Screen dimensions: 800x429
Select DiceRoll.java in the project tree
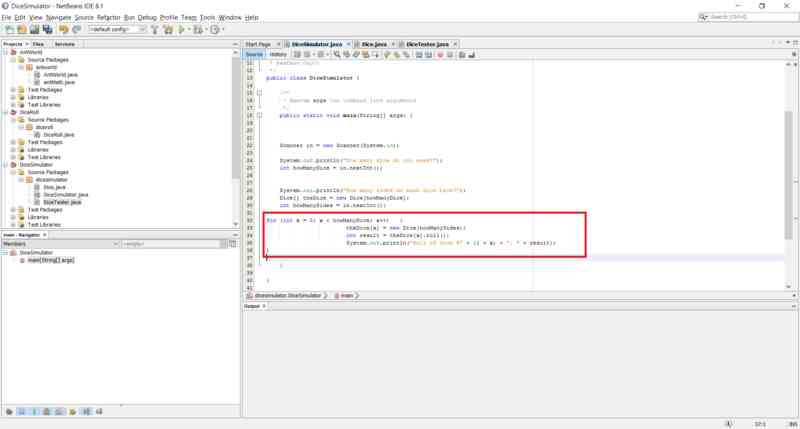tap(59, 135)
